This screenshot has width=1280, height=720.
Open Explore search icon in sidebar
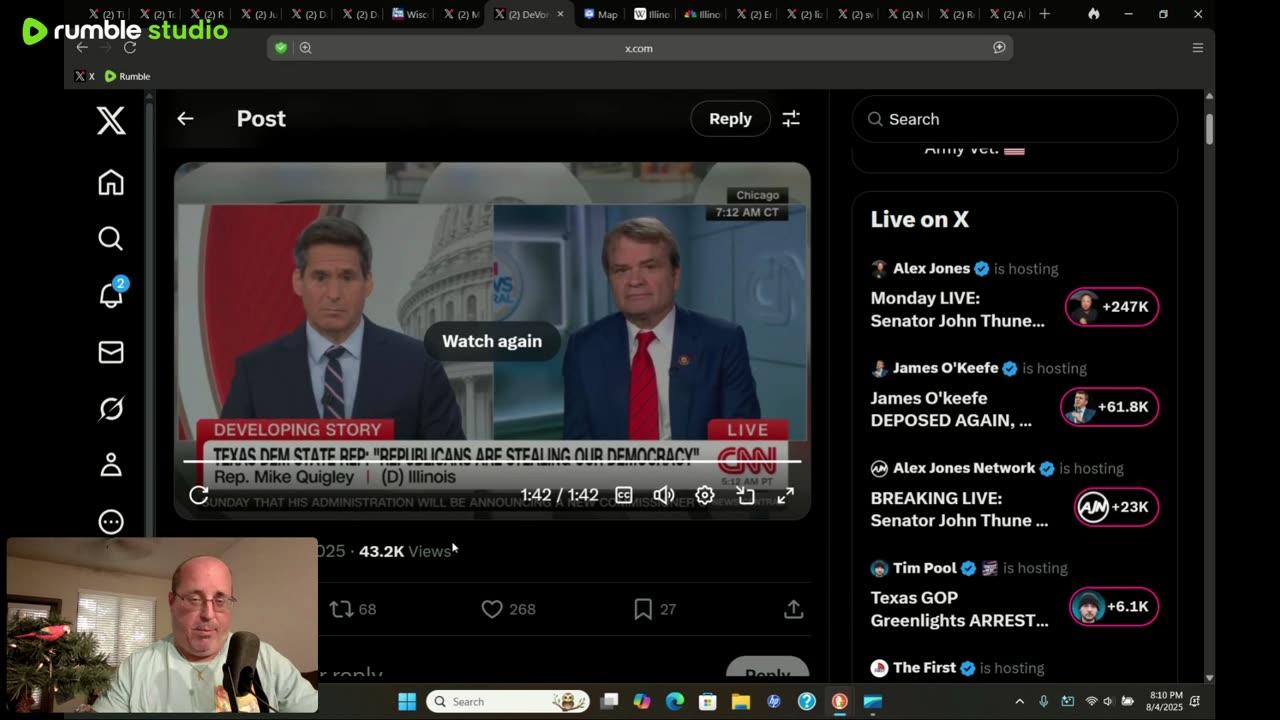point(111,238)
